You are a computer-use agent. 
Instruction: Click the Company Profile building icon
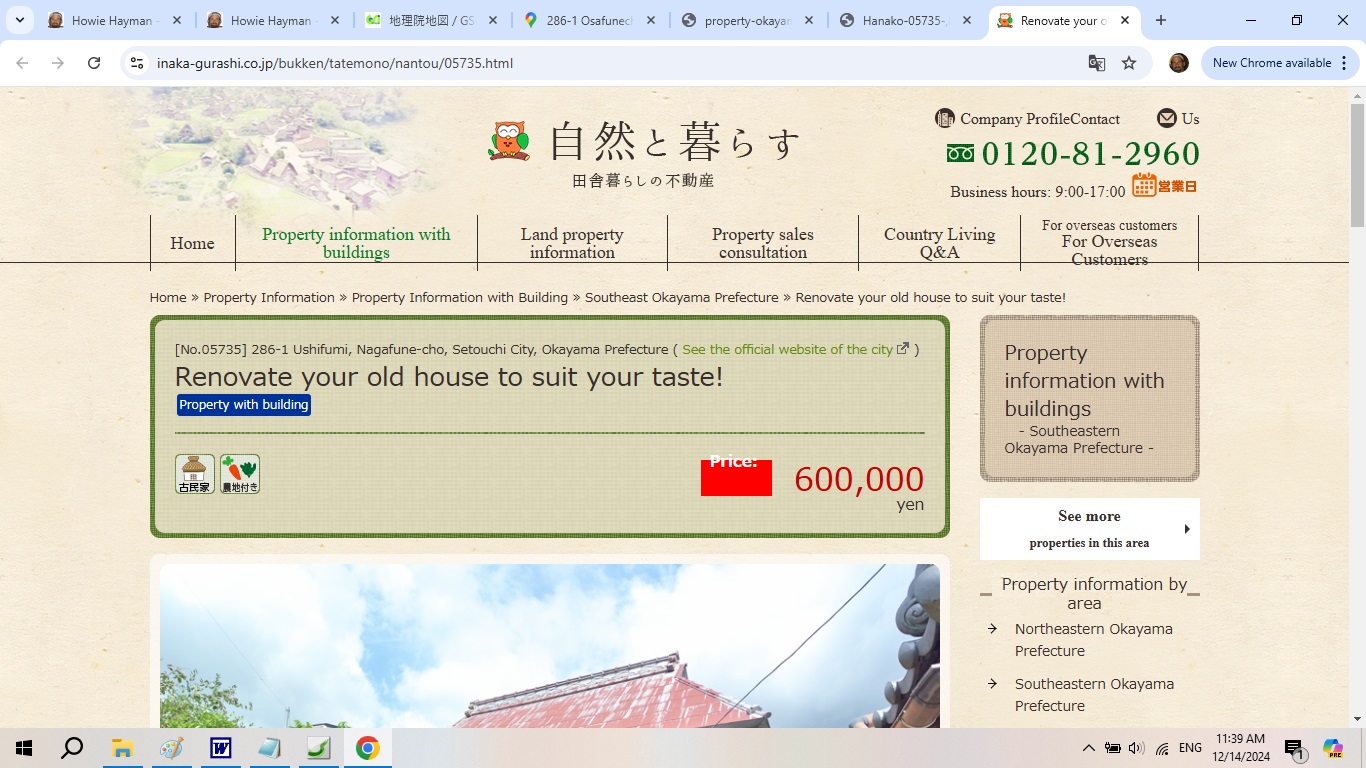[x=944, y=118]
